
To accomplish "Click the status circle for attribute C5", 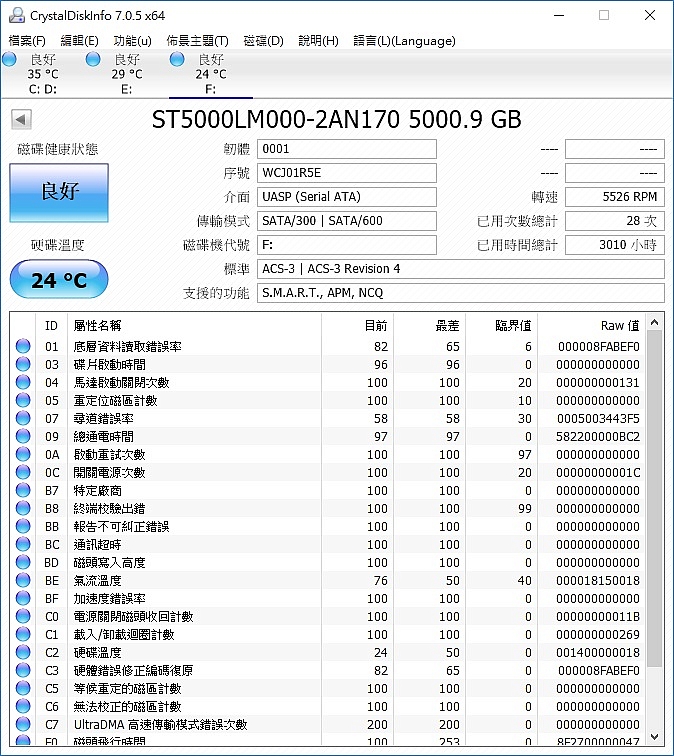I will pyautogui.click(x=23, y=688).
